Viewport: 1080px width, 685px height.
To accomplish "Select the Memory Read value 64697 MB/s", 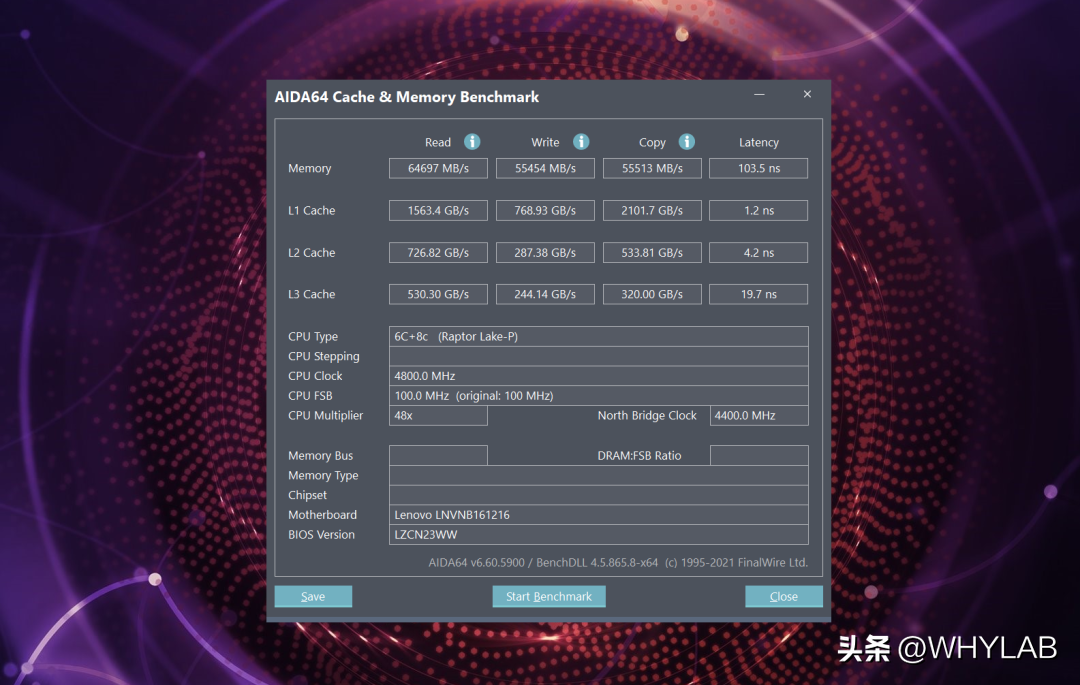I will [x=438, y=169].
